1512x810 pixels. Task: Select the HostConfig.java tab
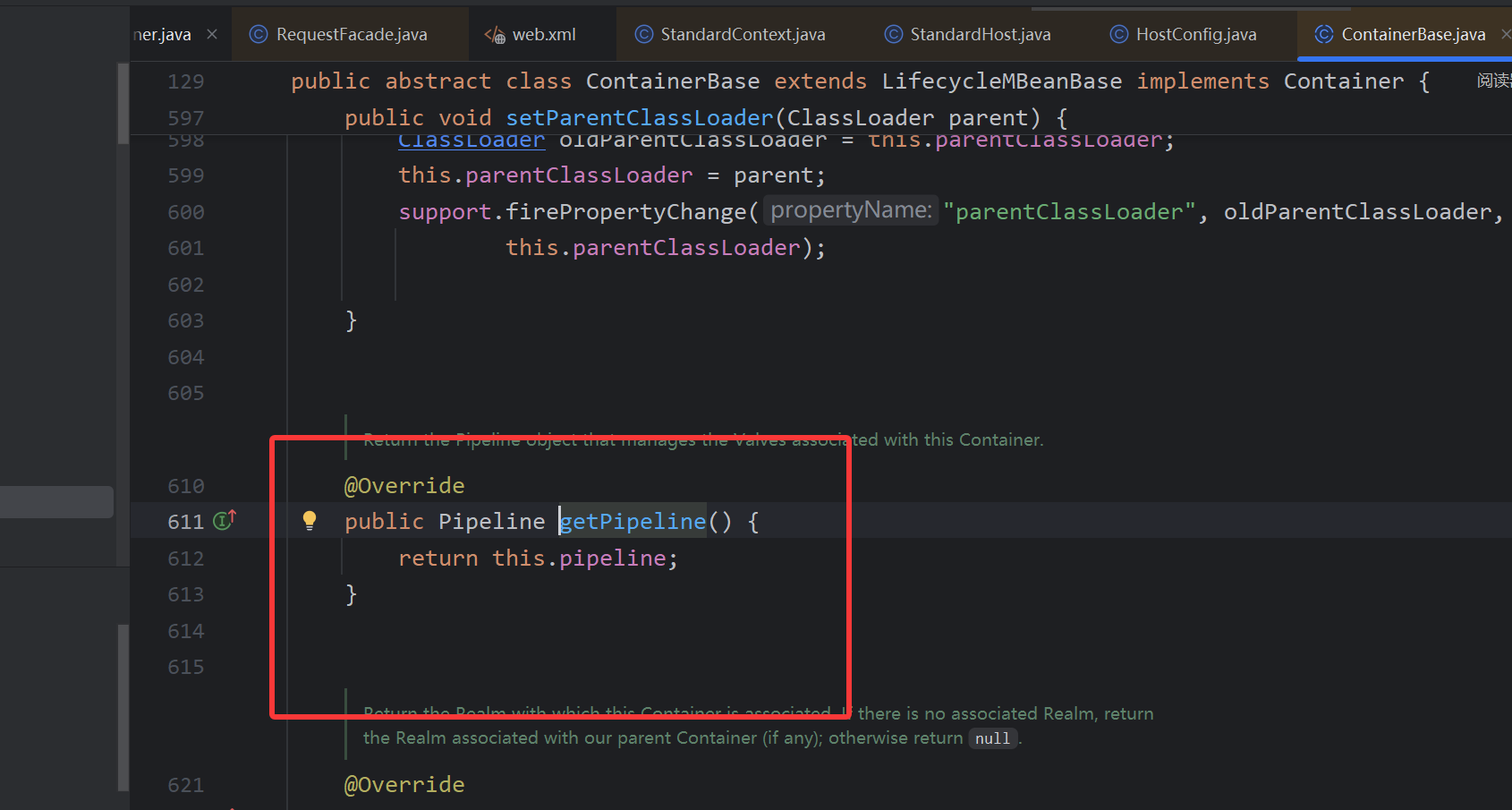click(1195, 34)
